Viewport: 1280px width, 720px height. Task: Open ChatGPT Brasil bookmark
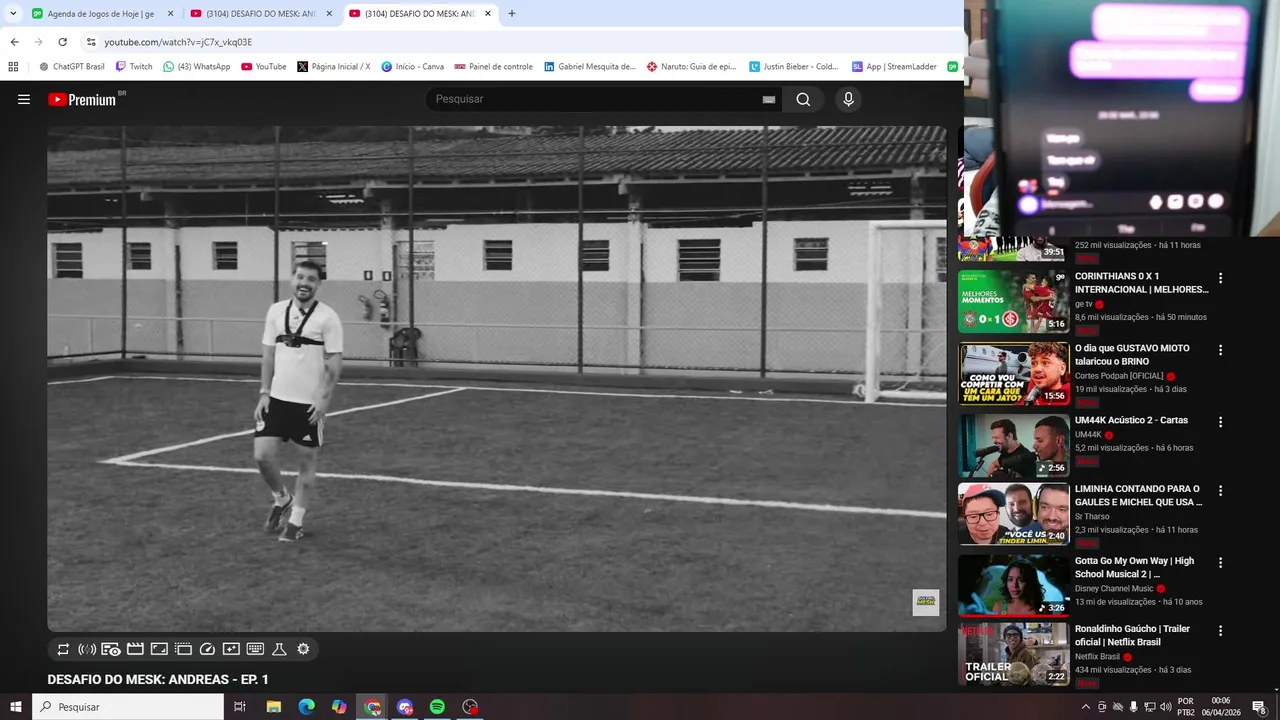point(71,67)
